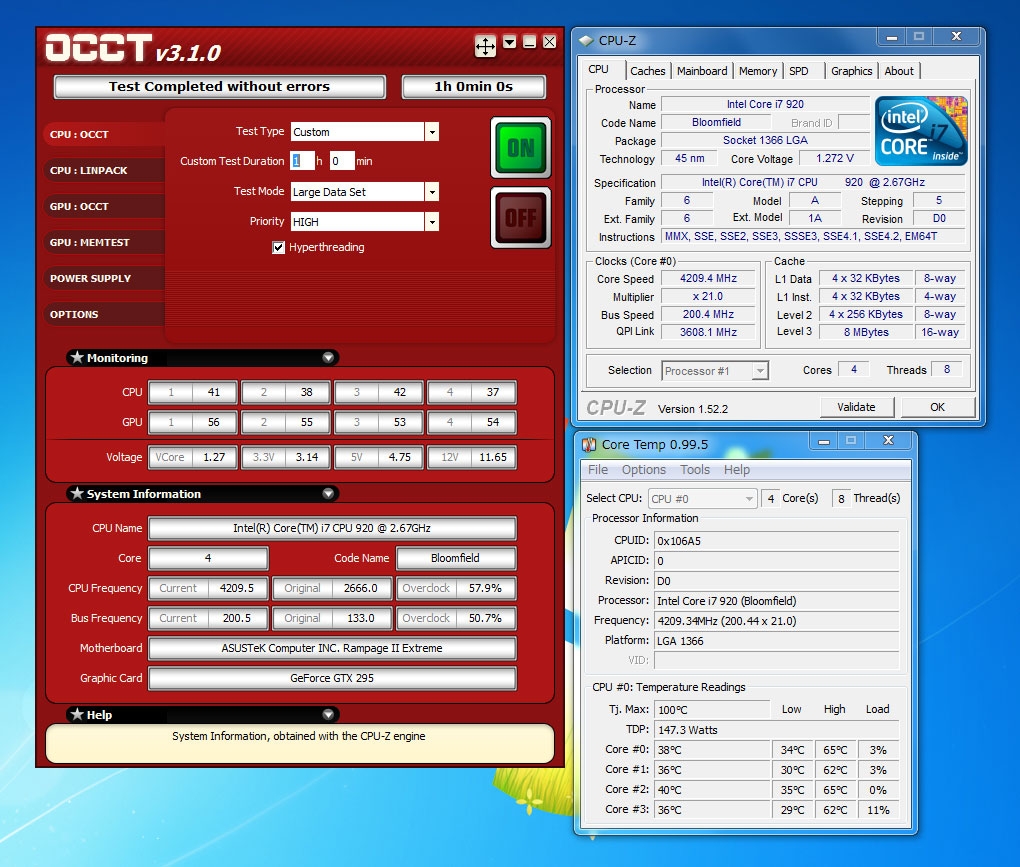Select the GPU : MEMTEST tab
Viewport: 1020px width, 867px height.
point(104,242)
